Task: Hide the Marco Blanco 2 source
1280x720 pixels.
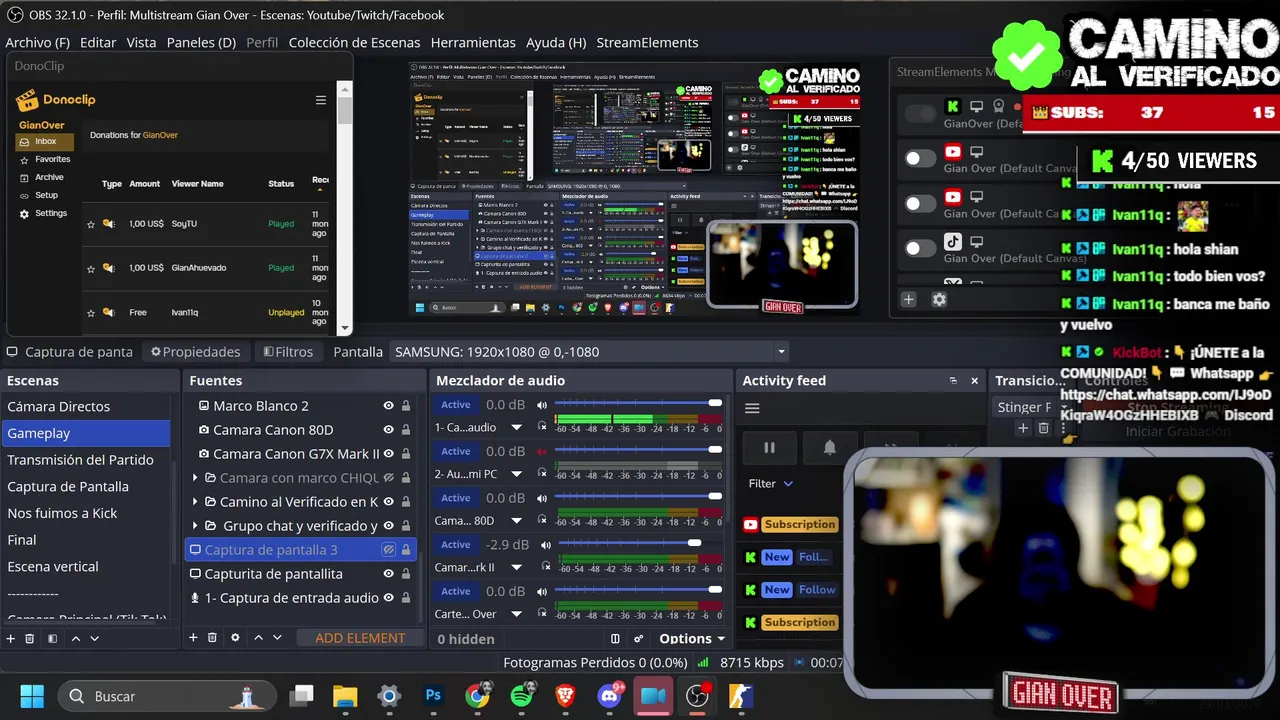Action: pyautogui.click(x=388, y=406)
